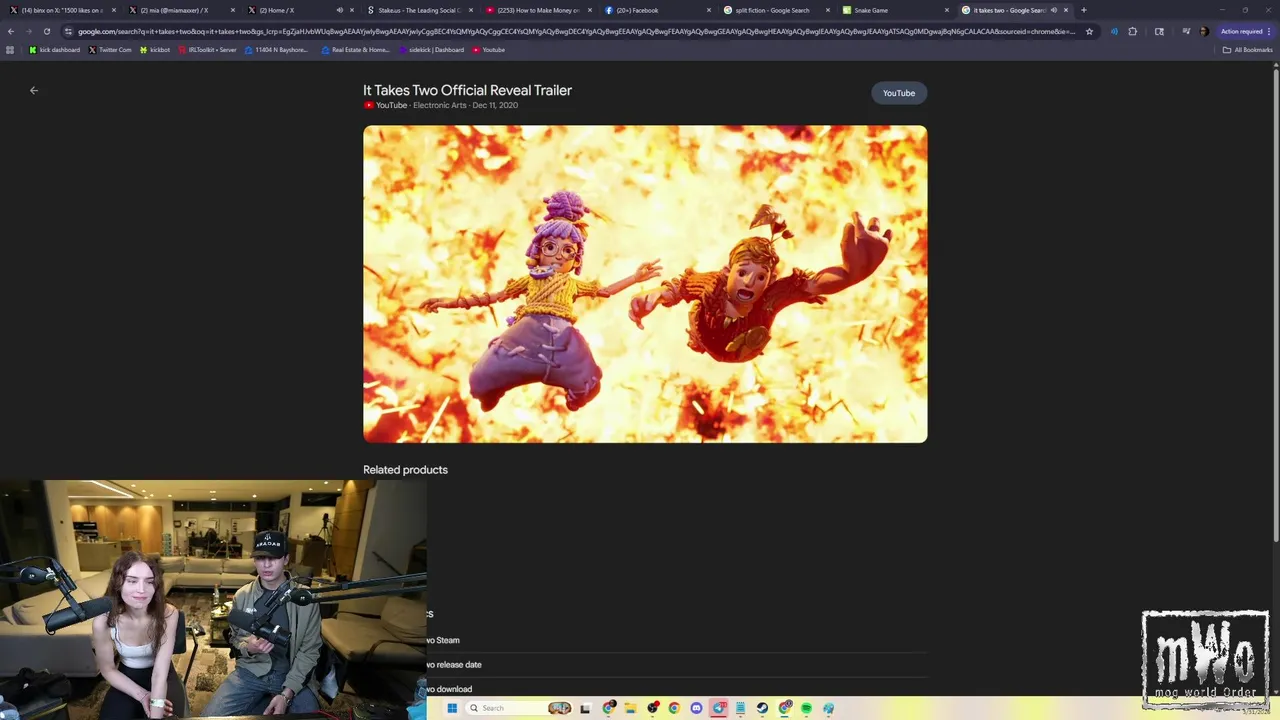Viewport: 1280px width, 720px height.
Task: Switch to the 'Home / X' tab
Action: click(300, 10)
